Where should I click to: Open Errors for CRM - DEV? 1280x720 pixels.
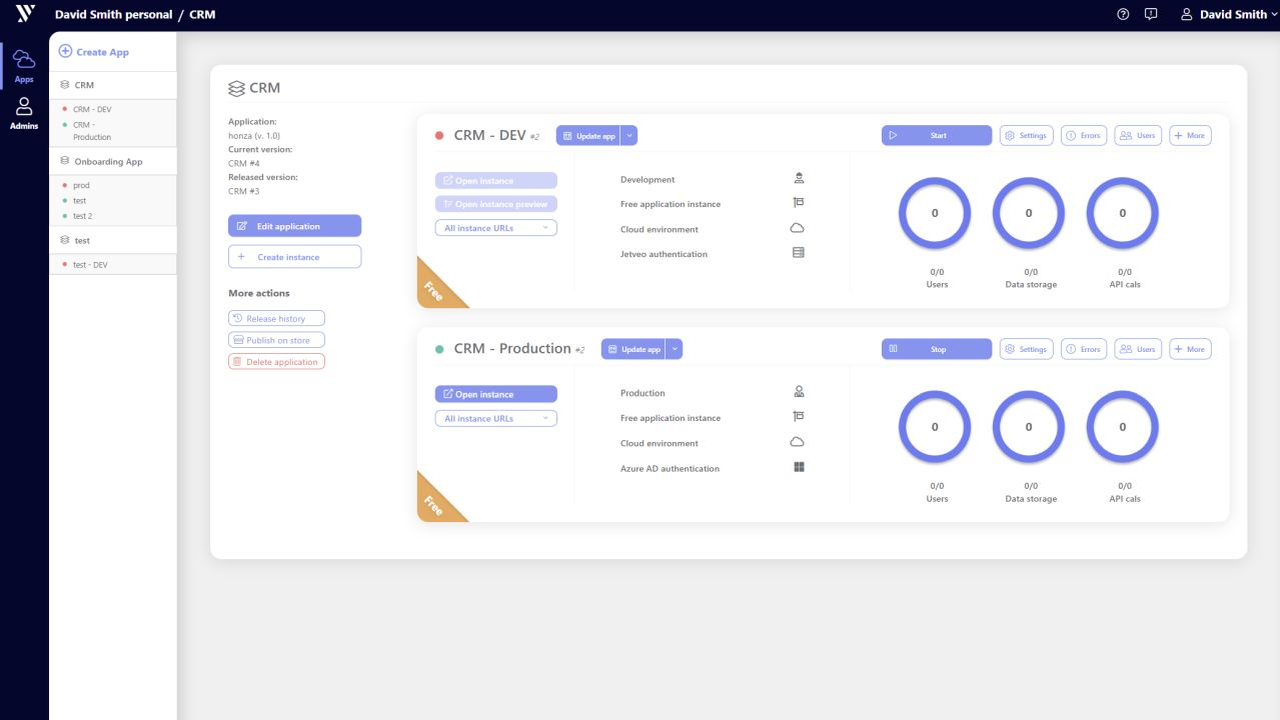(x=1084, y=135)
